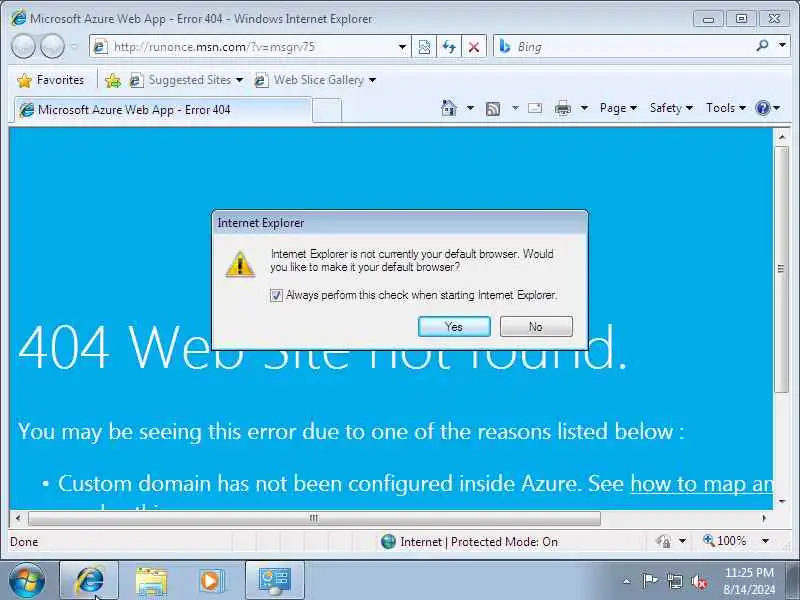Open the Page menu
Viewport: 800px width, 600px height.
(618, 108)
